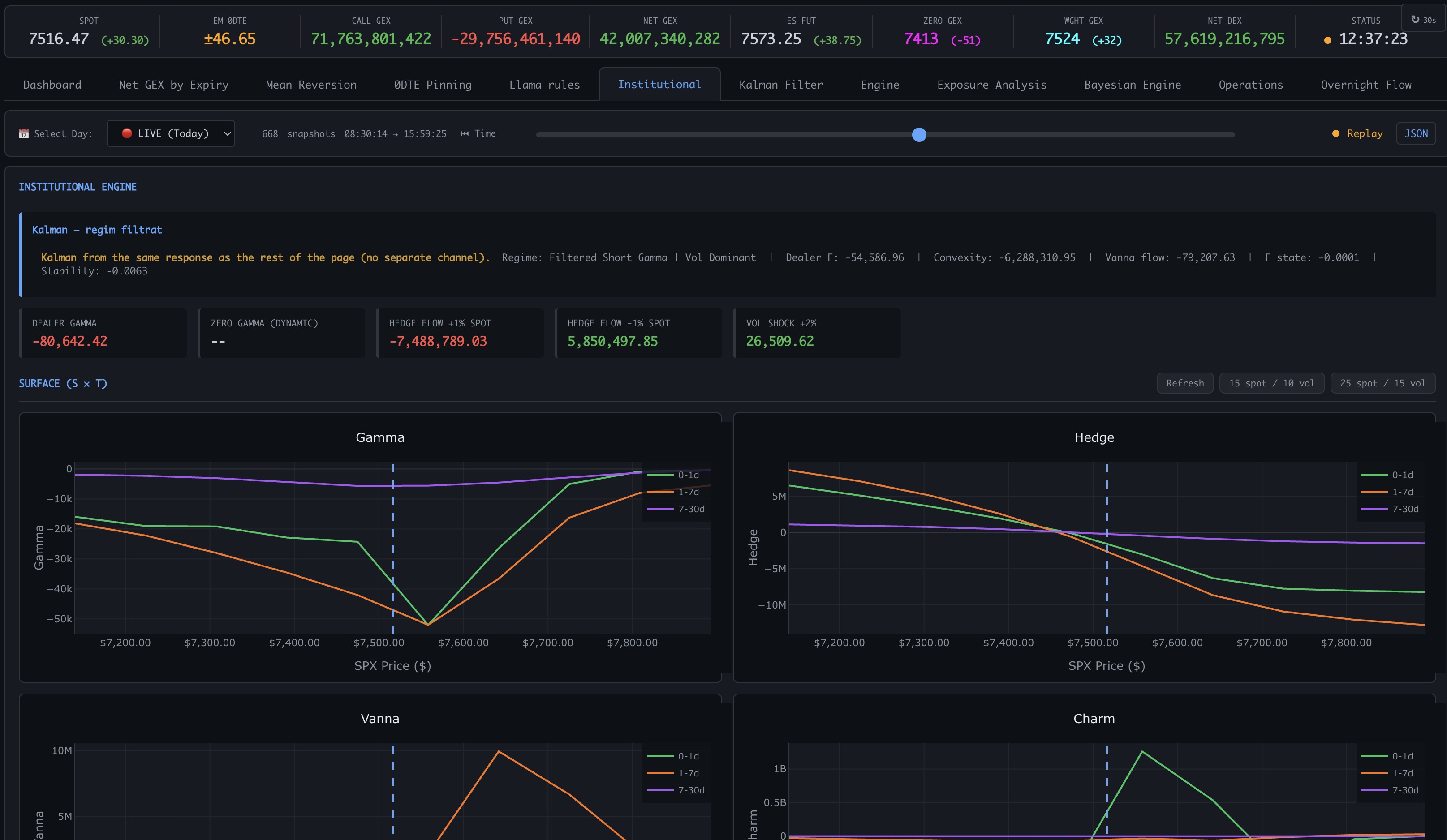The image size is (1447, 840).
Task: Open the Llama rules tab
Action: point(544,85)
